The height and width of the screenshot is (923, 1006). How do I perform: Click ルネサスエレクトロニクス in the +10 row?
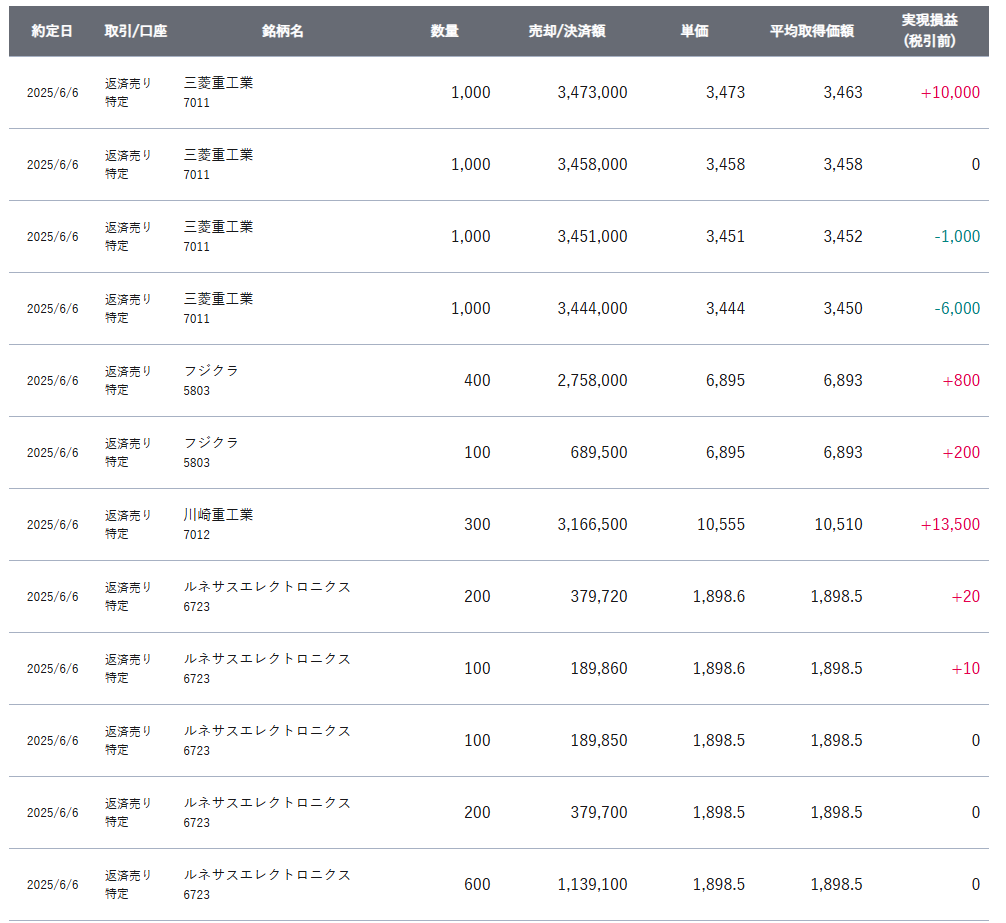pyautogui.click(x=267, y=659)
